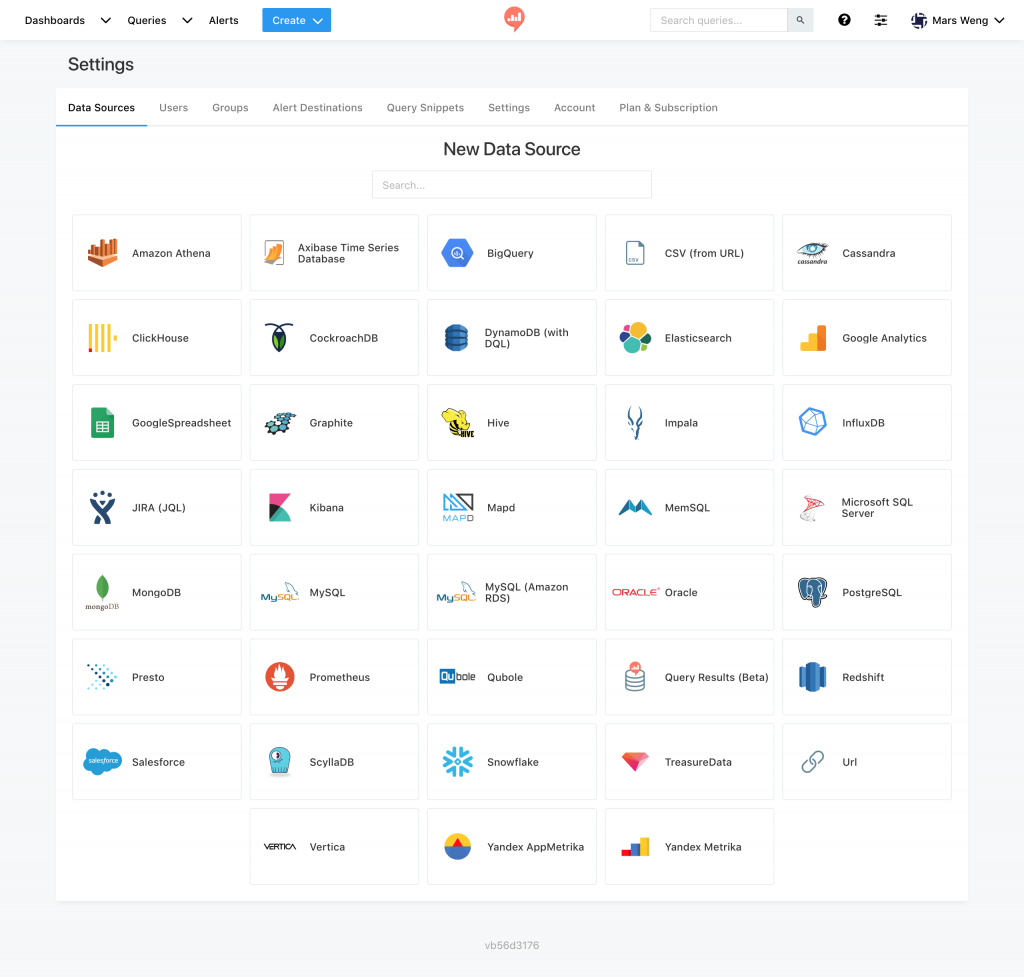Viewport: 1024px width, 977px height.
Task: Open the help question mark icon
Action: [x=844, y=20]
